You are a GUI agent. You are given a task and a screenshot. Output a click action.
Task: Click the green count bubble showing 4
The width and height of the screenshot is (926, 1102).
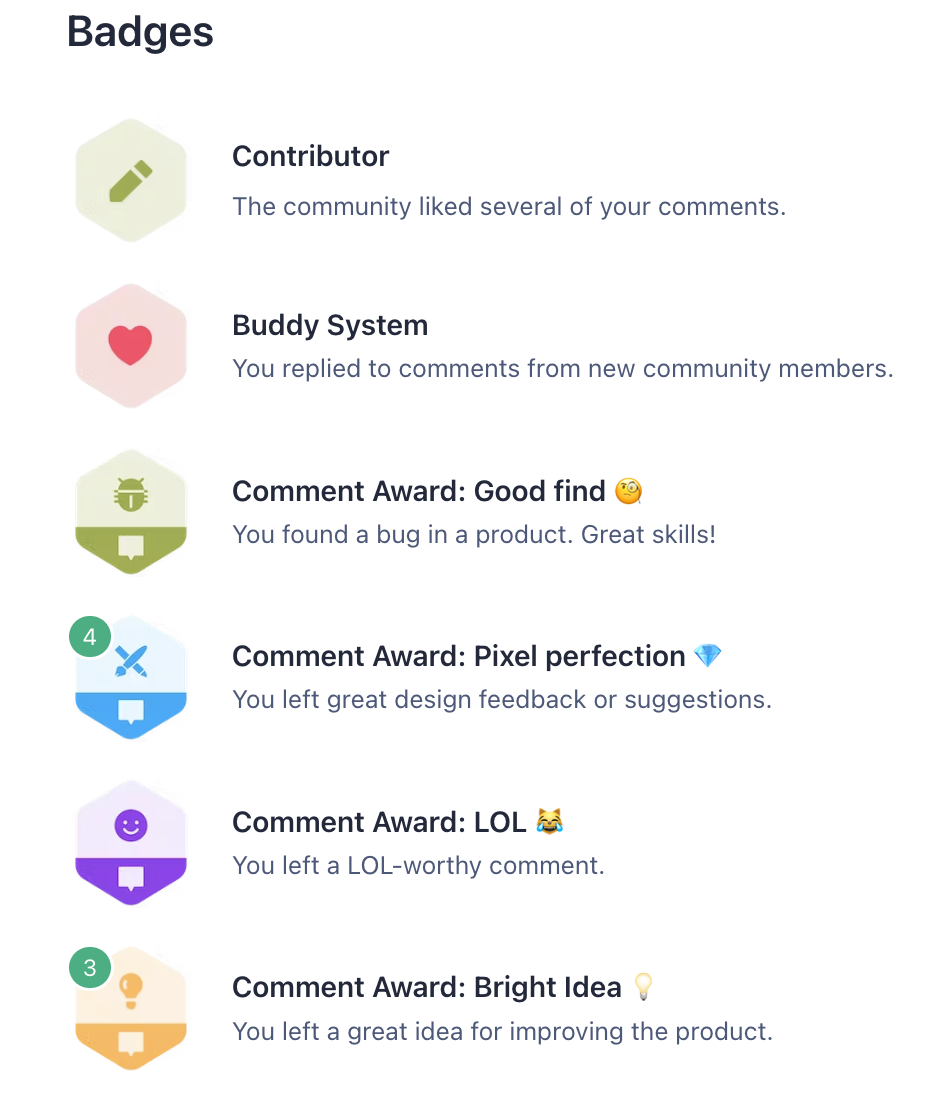(90, 637)
